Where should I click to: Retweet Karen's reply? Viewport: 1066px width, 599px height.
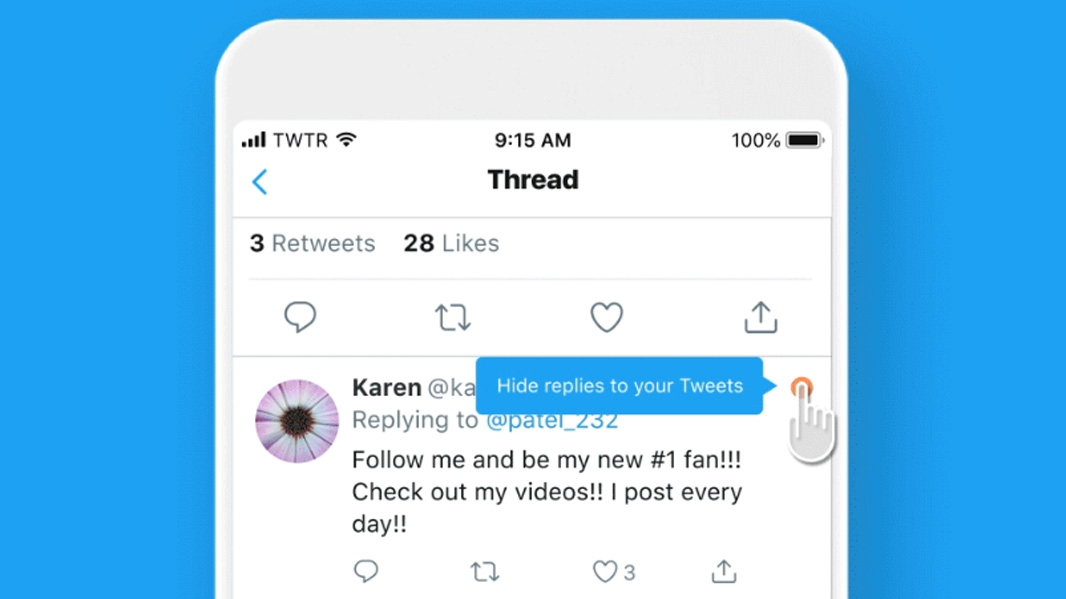[485, 572]
